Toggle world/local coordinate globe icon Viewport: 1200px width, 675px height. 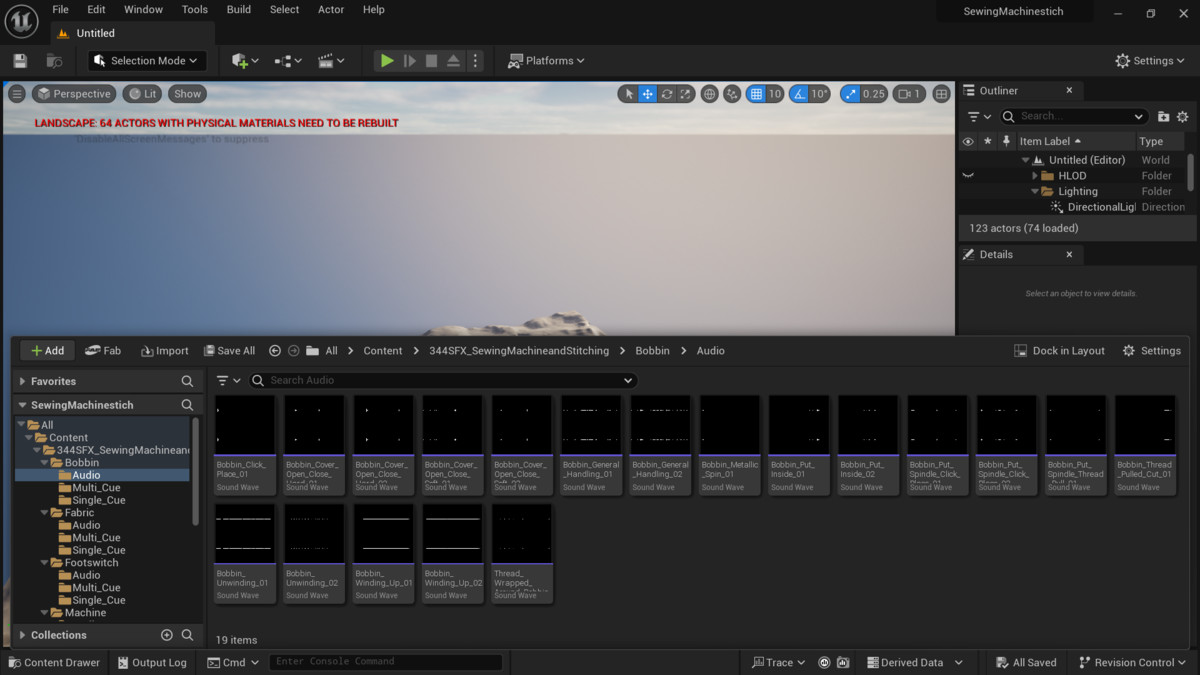(x=710, y=94)
